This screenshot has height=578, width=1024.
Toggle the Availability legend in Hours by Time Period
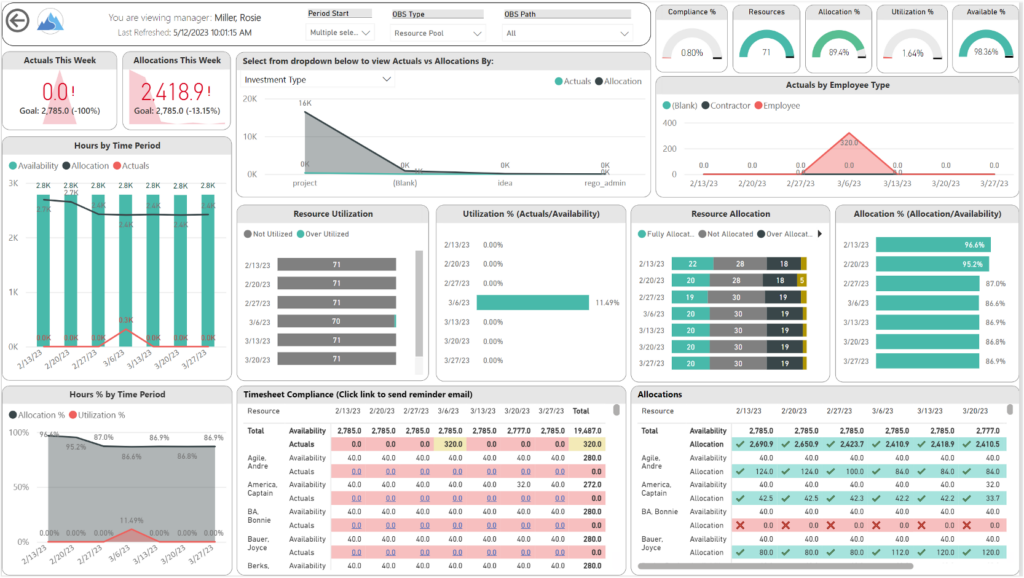(36, 166)
